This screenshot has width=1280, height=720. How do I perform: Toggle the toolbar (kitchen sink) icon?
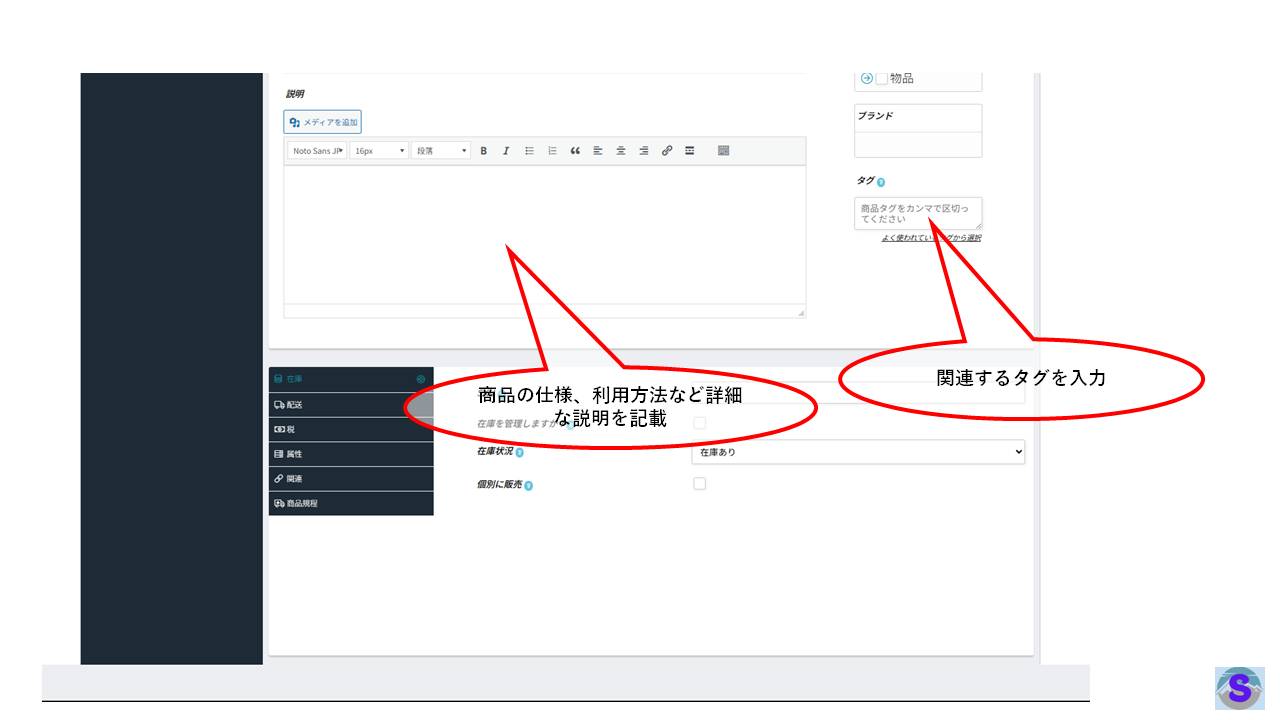point(724,151)
